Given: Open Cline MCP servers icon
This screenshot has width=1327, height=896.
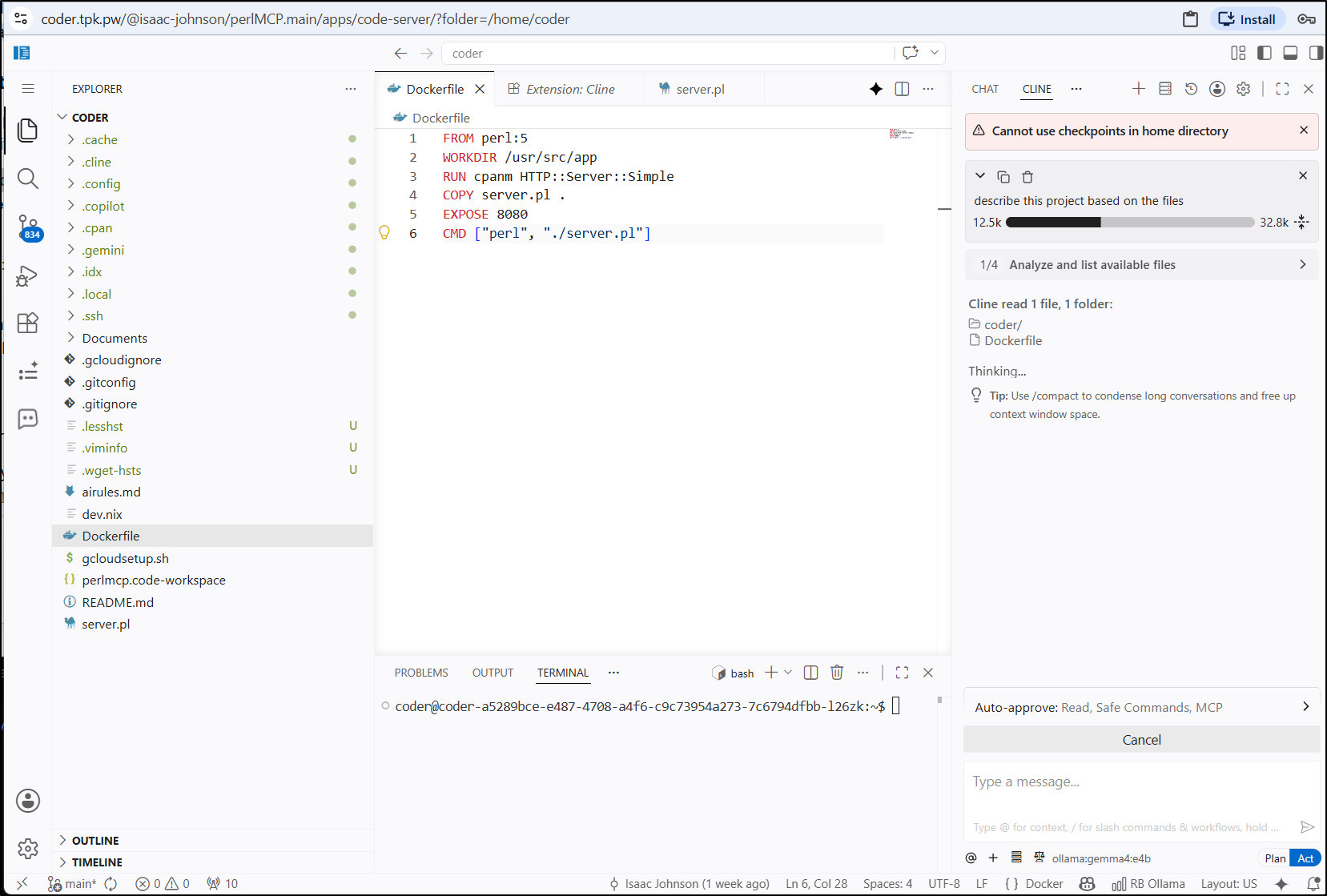Looking at the screenshot, I should point(1165,89).
